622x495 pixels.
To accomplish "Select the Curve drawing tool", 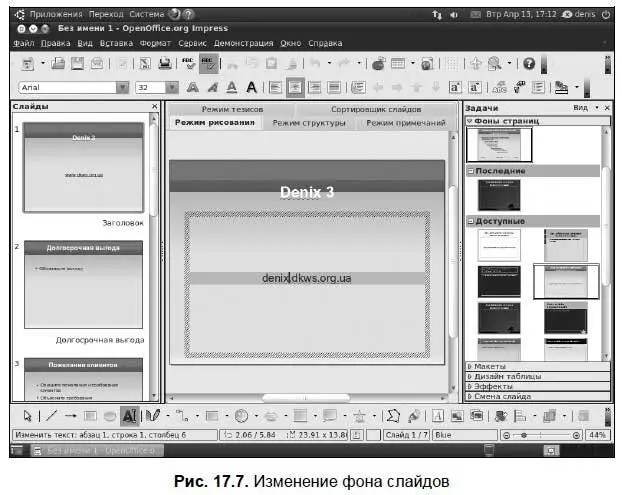I will [153, 416].
